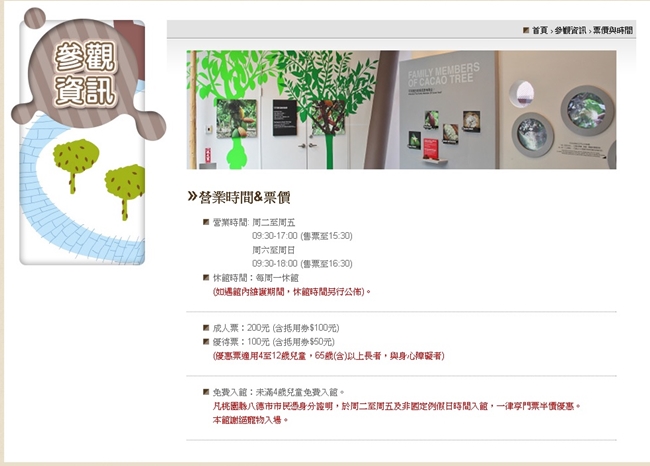
Task: Click the red 休館時間另行公佈 notice text
Action: point(291,292)
